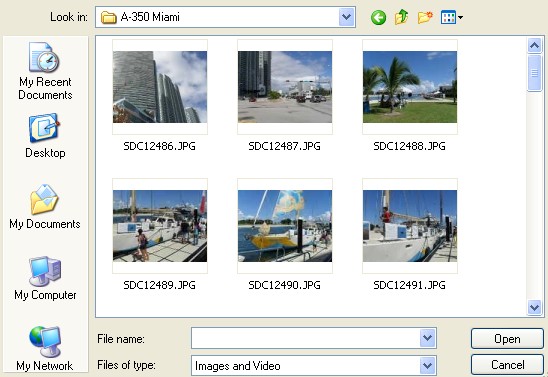Expand the File name dropdown arrow
This screenshot has height=377, width=548.
pos(427,338)
